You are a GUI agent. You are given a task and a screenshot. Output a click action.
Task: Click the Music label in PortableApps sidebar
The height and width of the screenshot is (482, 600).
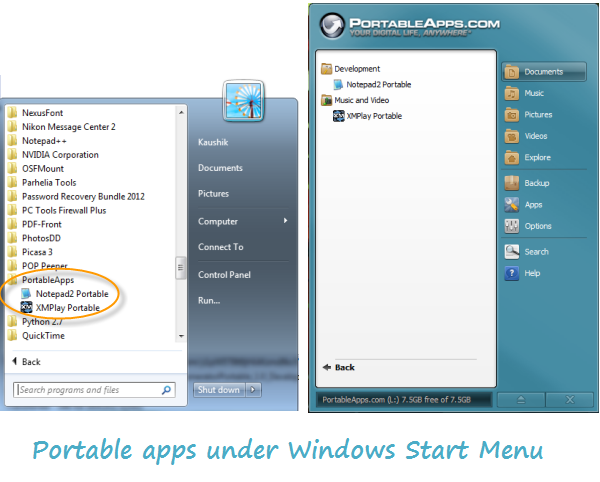click(534, 93)
